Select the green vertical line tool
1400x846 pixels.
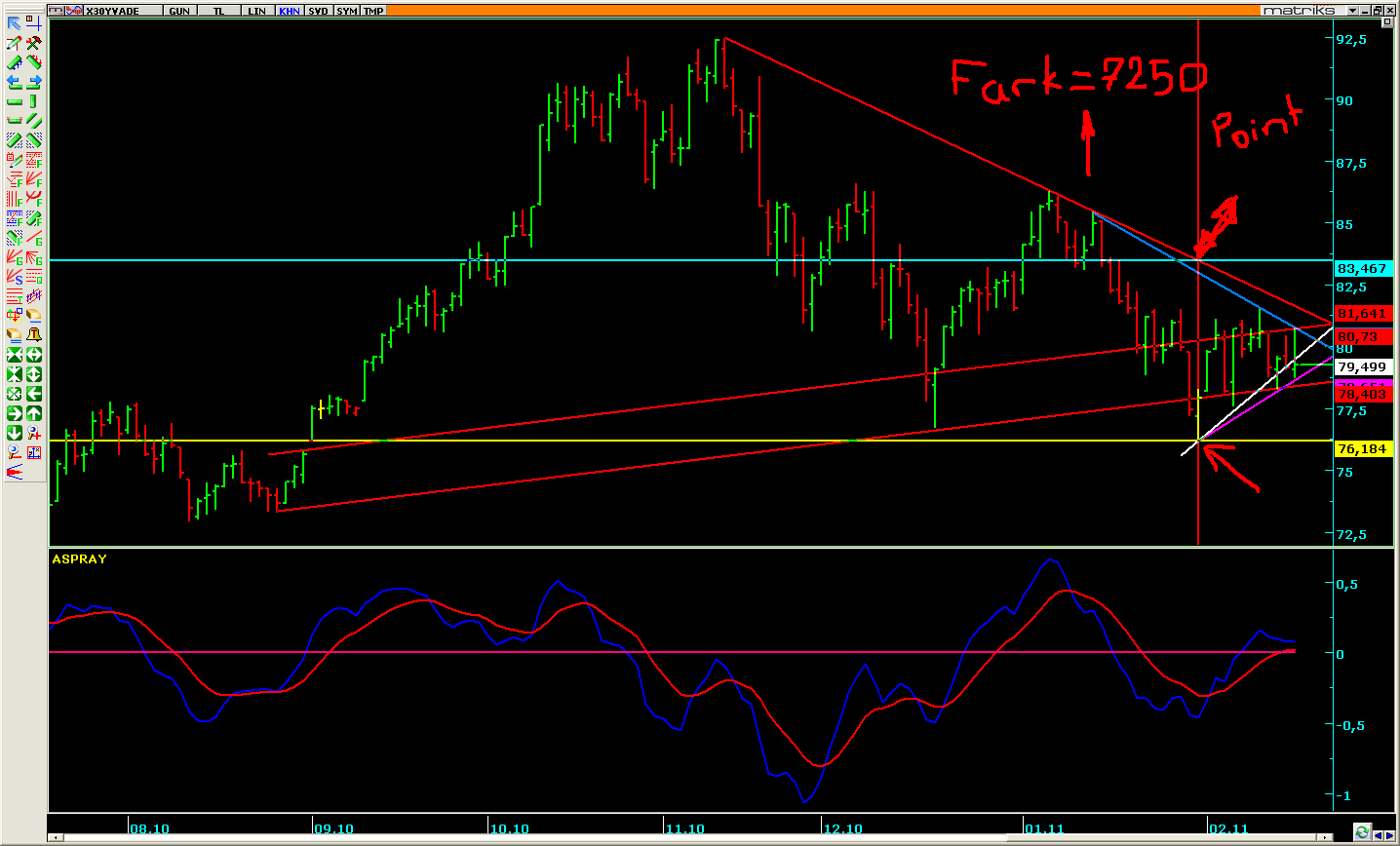point(34,101)
